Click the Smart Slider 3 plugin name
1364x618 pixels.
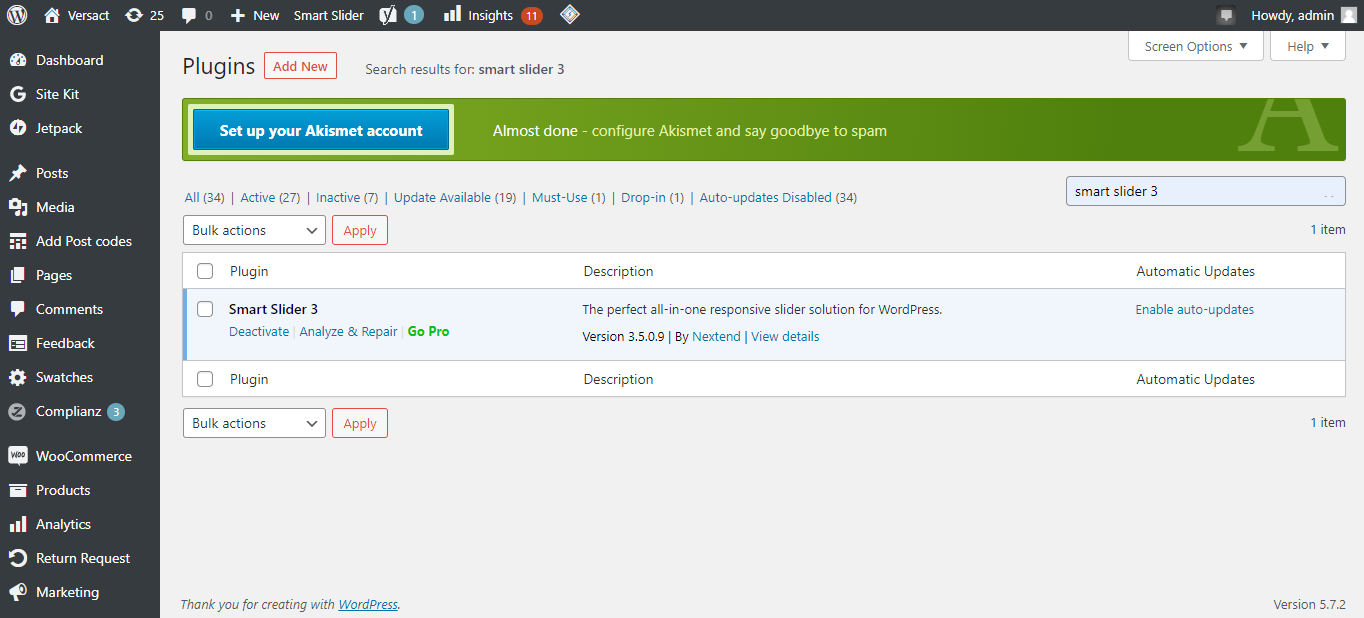273,309
